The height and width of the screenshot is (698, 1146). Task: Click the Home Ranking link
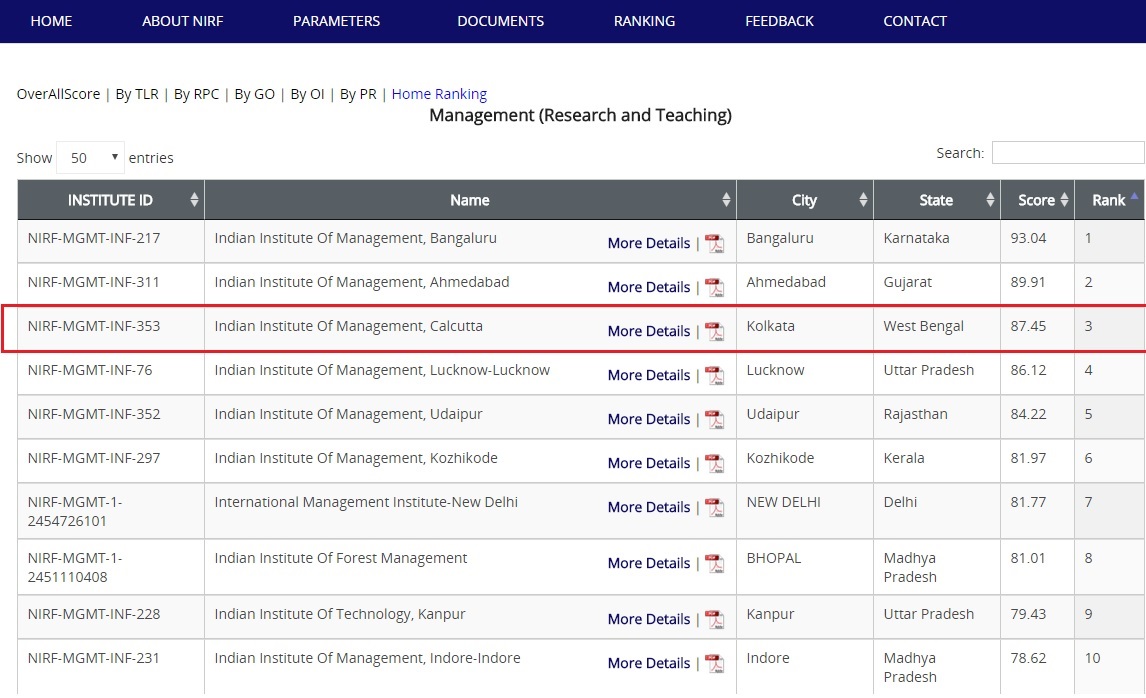coord(439,94)
